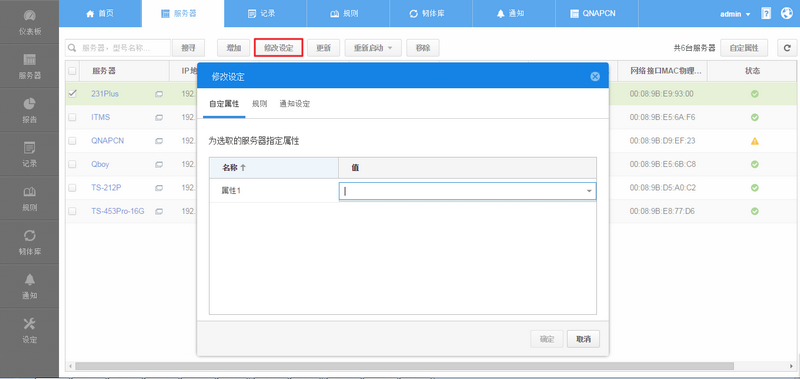Click the warning status icon for QNAPCN row
Viewport: 800px width, 379px height.
755,141
